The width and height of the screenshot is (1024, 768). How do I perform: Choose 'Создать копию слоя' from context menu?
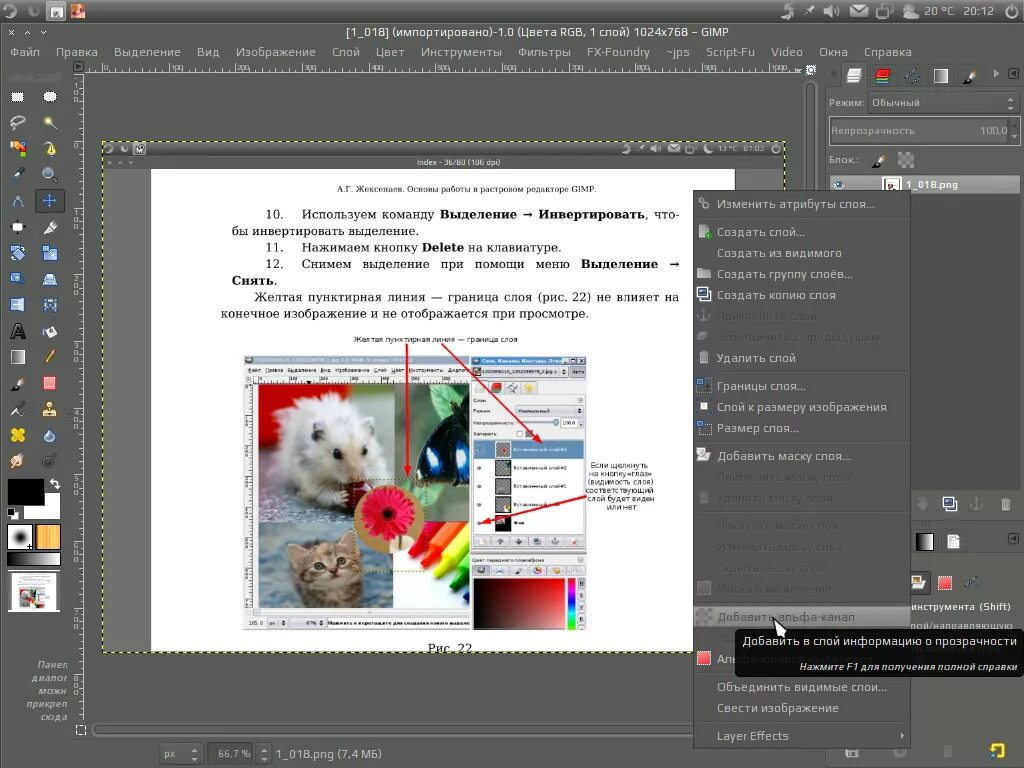click(776, 295)
